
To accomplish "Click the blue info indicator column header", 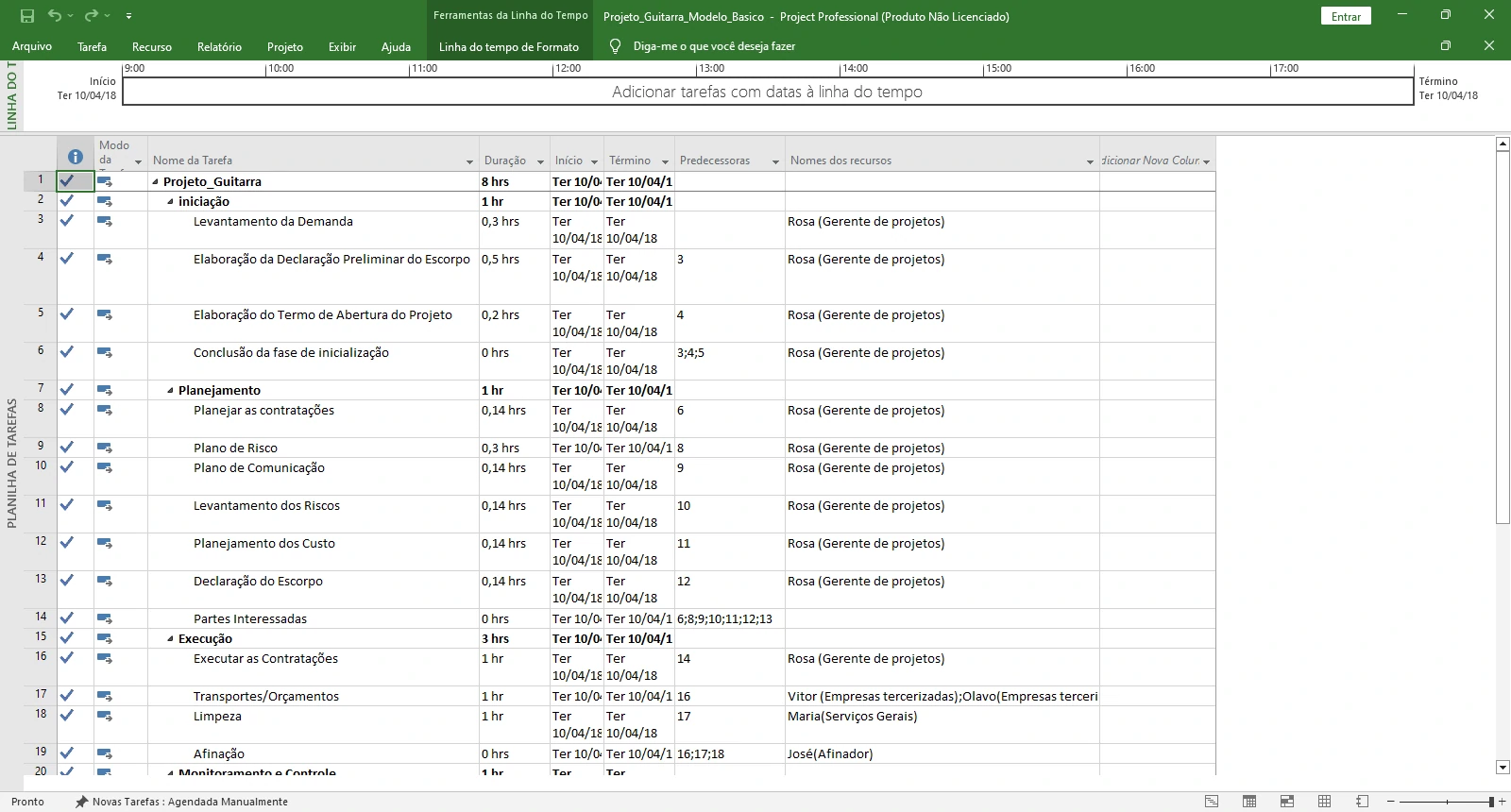I will click(76, 157).
